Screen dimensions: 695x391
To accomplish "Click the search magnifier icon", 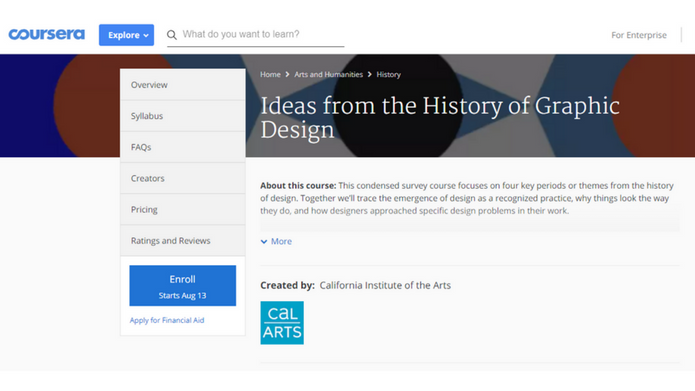I will click(x=172, y=35).
